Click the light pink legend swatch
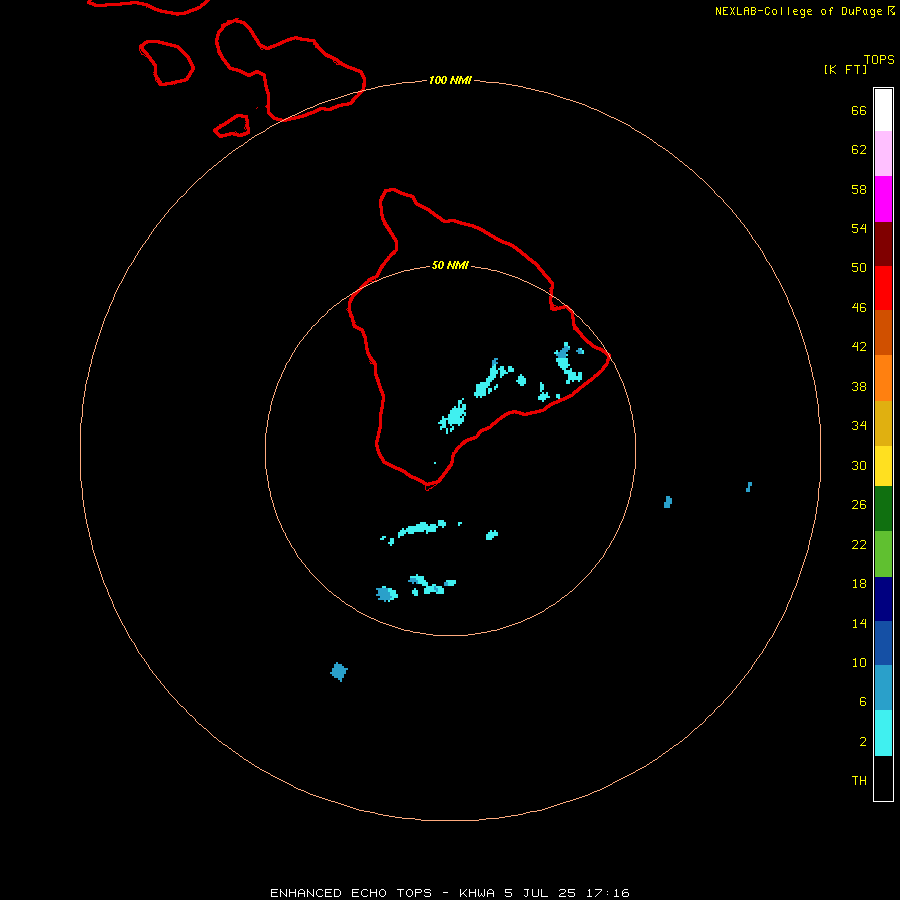 pyautogui.click(x=883, y=154)
